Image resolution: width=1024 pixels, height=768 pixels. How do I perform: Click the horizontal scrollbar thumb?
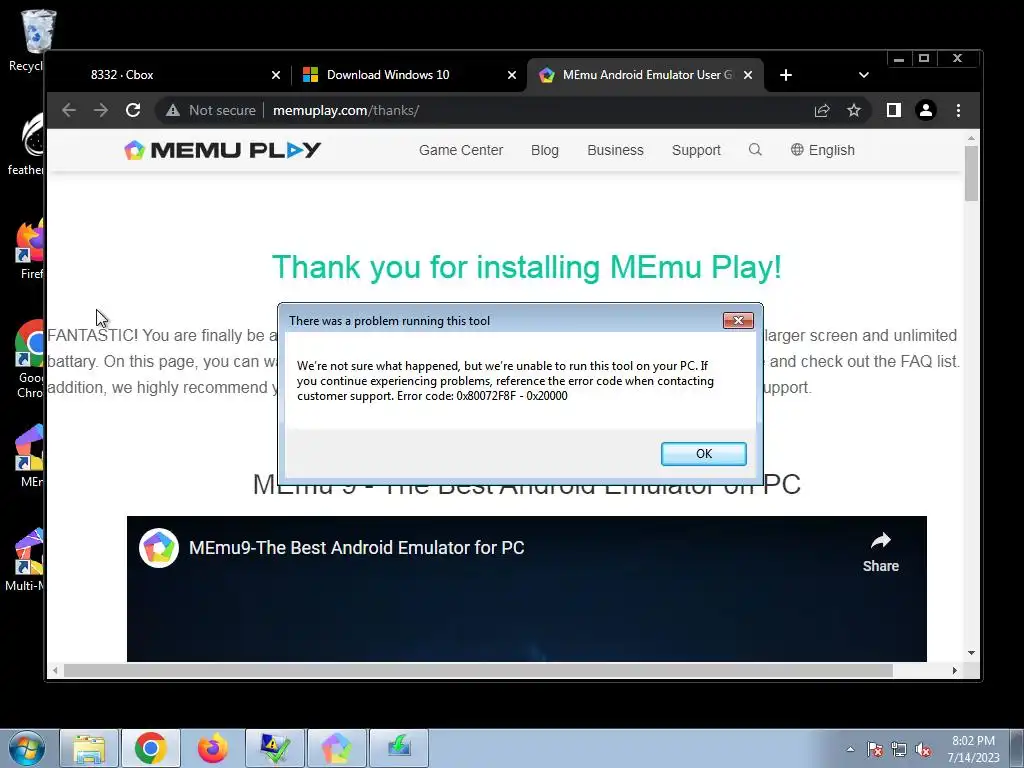(478, 671)
